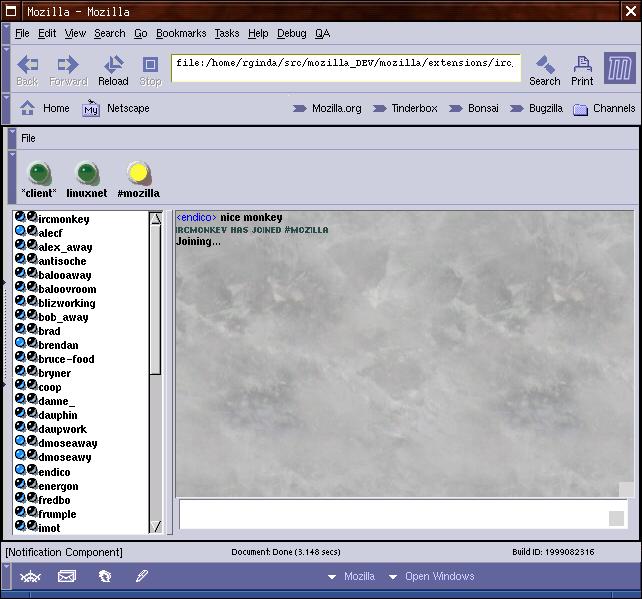Click the Back navigation arrow icon

tap(27, 65)
